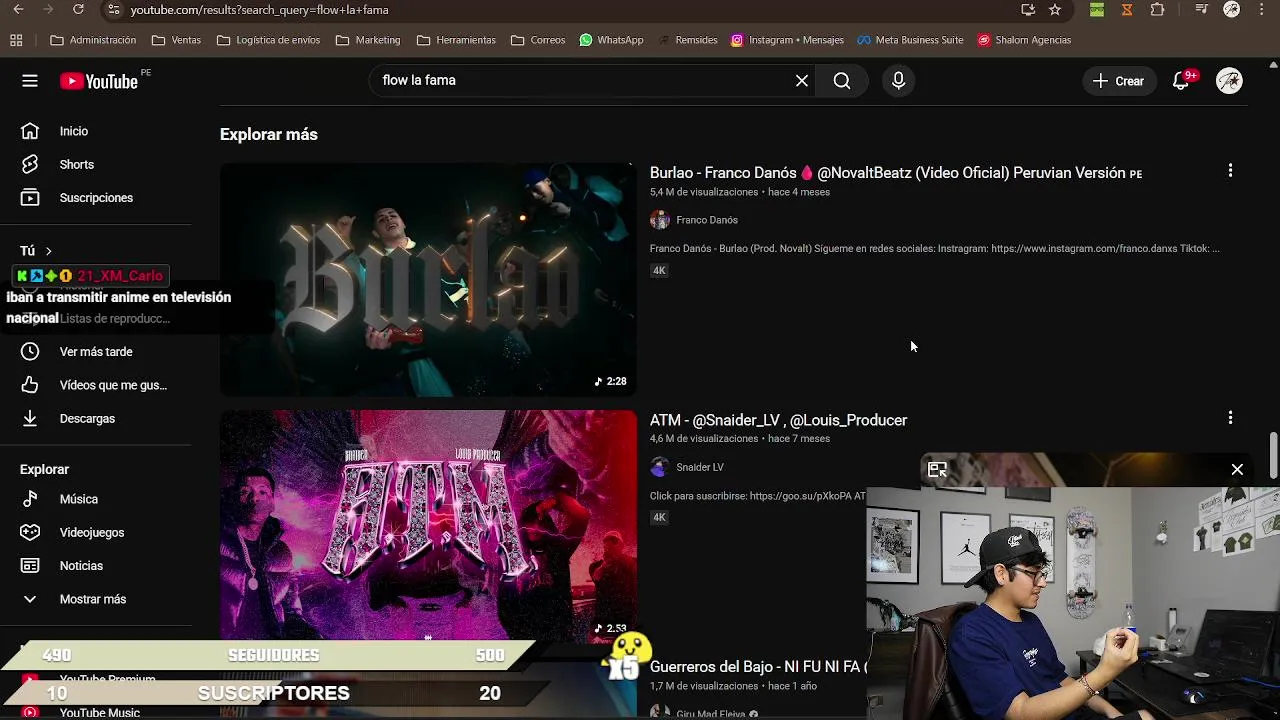Open options menu for ATM video
Screen dimensions: 1280x720
(x=1230, y=418)
